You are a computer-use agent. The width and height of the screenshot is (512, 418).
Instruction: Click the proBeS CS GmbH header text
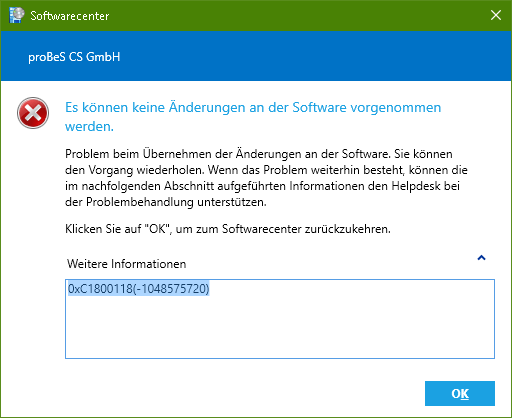pyautogui.click(x=74, y=57)
